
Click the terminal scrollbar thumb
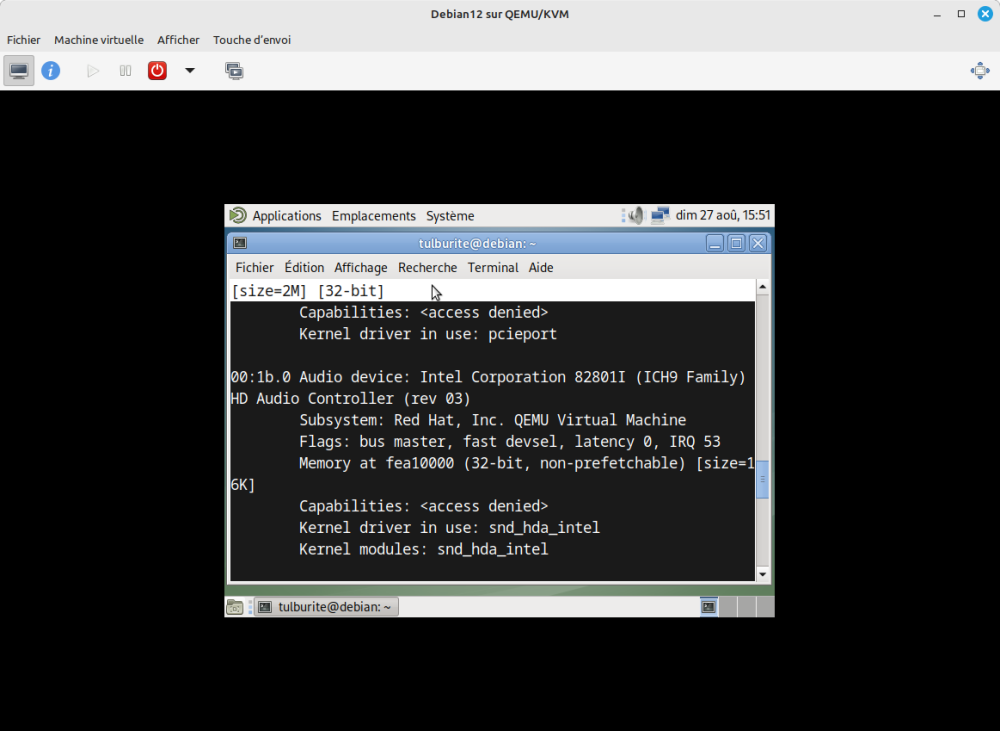(763, 480)
